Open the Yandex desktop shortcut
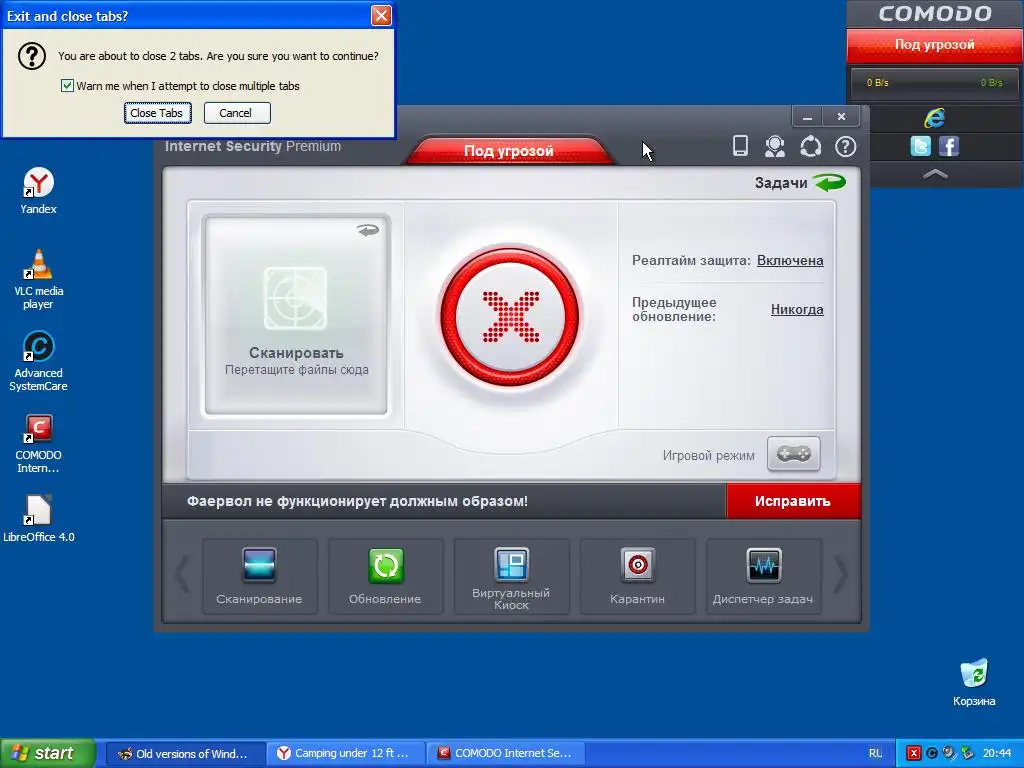Screen dimensions: 1024x768 pyautogui.click(x=39, y=190)
